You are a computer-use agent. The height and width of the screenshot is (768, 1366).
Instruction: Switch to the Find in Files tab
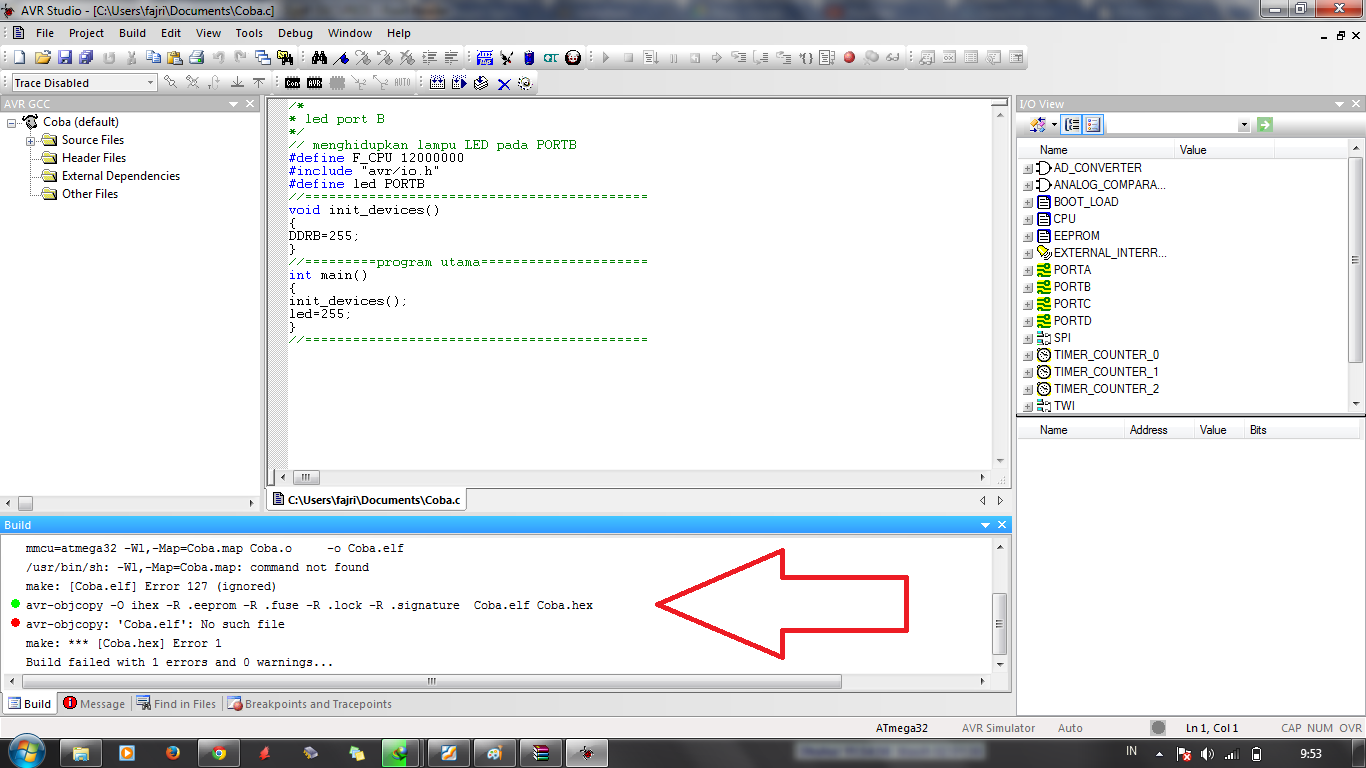click(x=176, y=704)
